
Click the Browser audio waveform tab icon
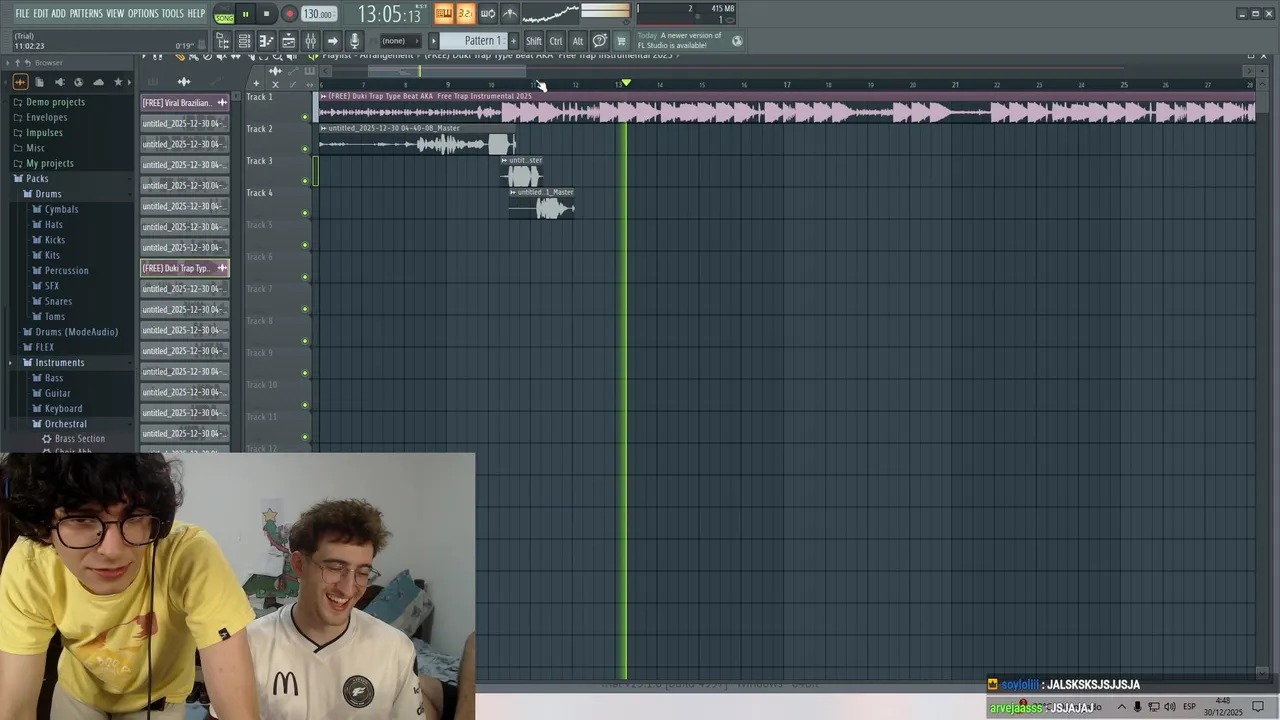click(x=20, y=82)
